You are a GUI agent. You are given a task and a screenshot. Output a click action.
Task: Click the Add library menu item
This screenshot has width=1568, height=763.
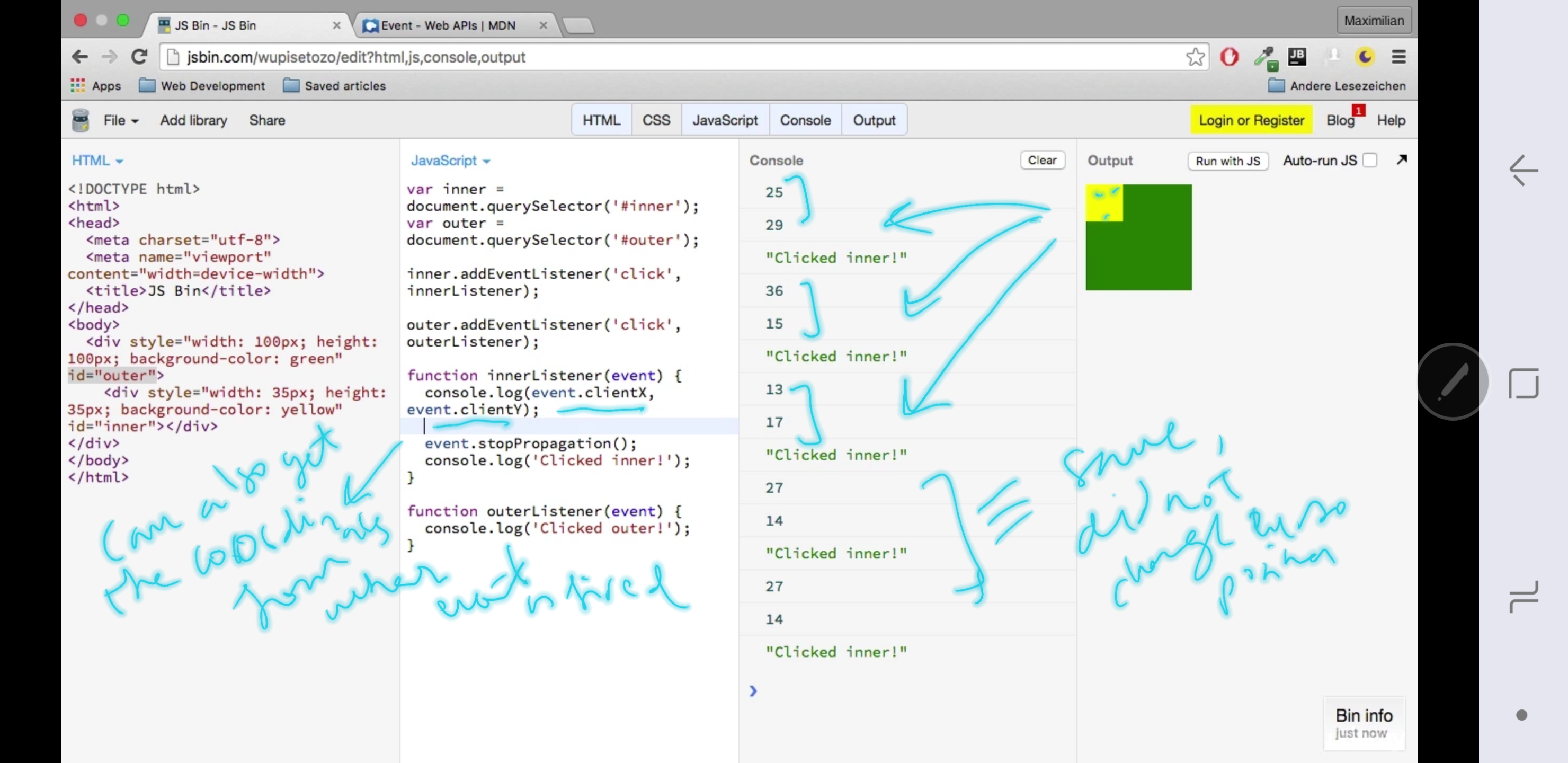pos(193,120)
